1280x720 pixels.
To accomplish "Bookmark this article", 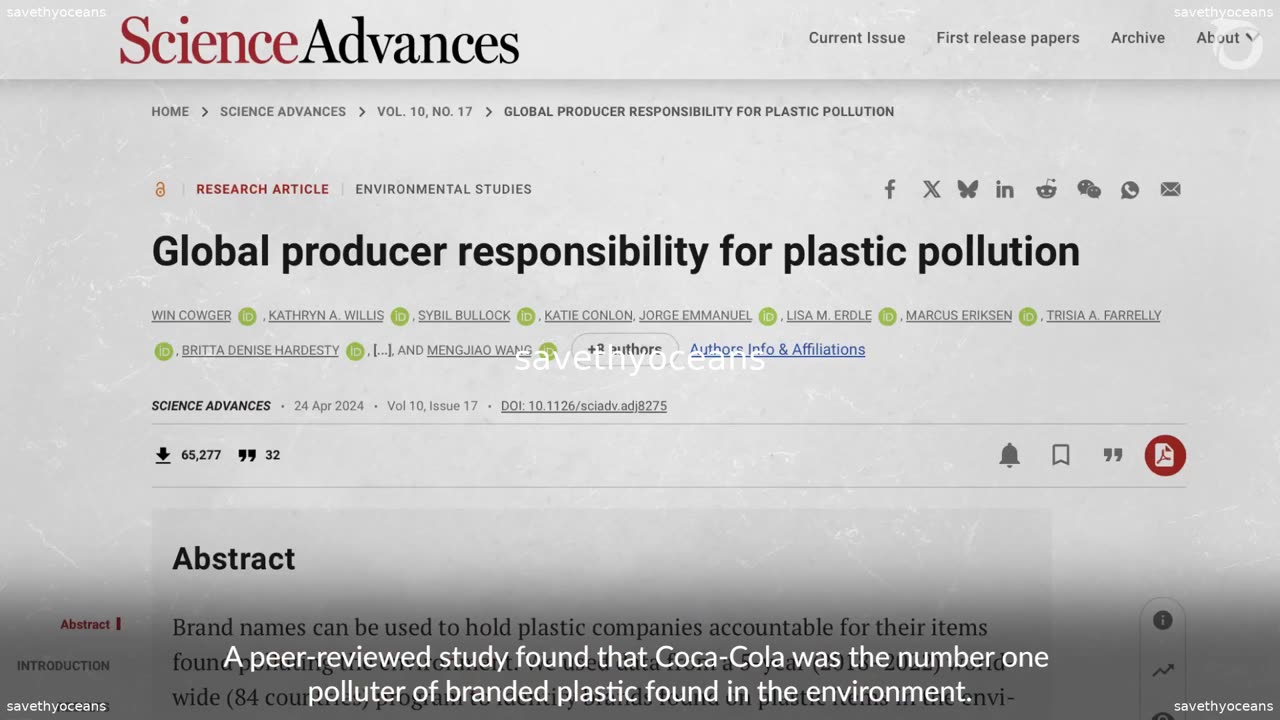I will pos(1061,455).
